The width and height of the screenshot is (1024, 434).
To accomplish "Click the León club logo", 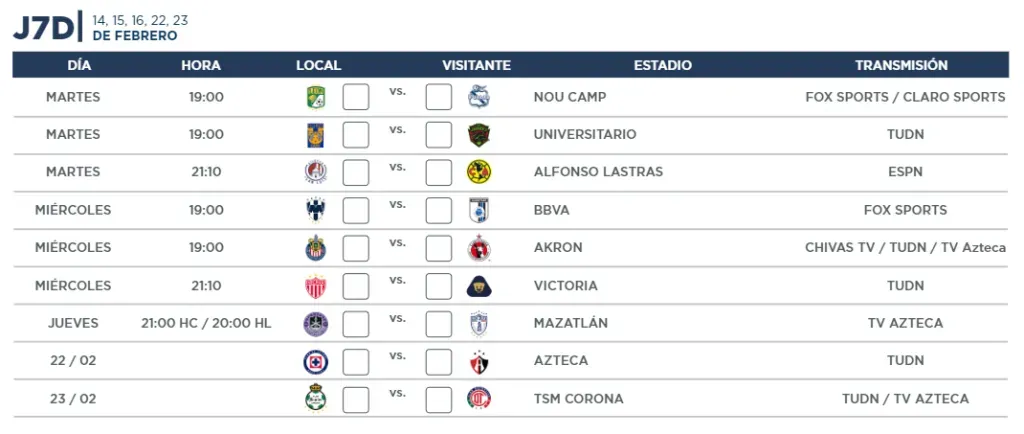I will [316, 97].
